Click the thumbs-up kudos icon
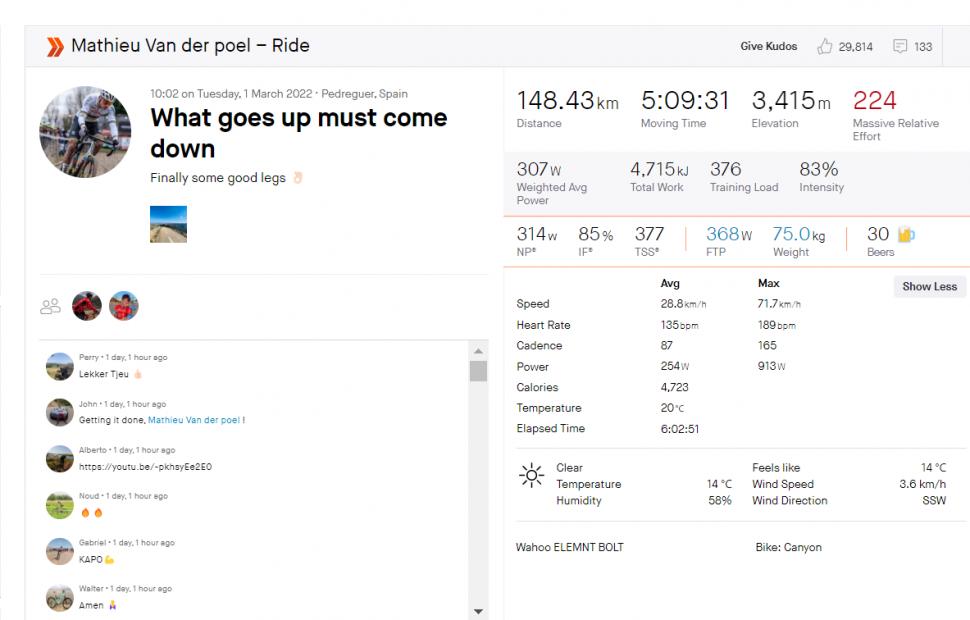The width and height of the screenshot is (970, 620). coord(824,46)
